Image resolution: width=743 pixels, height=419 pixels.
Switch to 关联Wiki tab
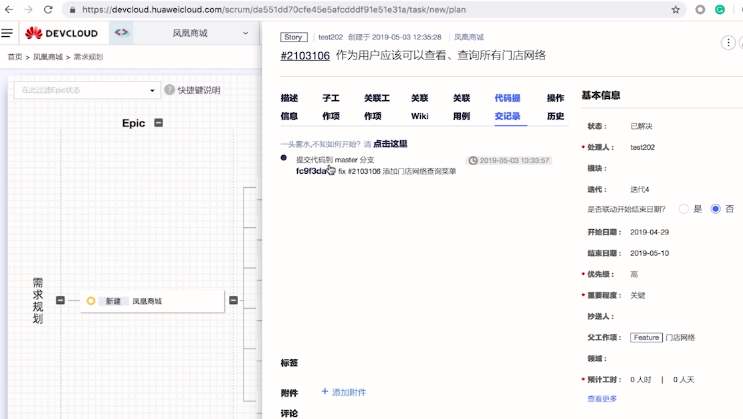pos(419,107)
